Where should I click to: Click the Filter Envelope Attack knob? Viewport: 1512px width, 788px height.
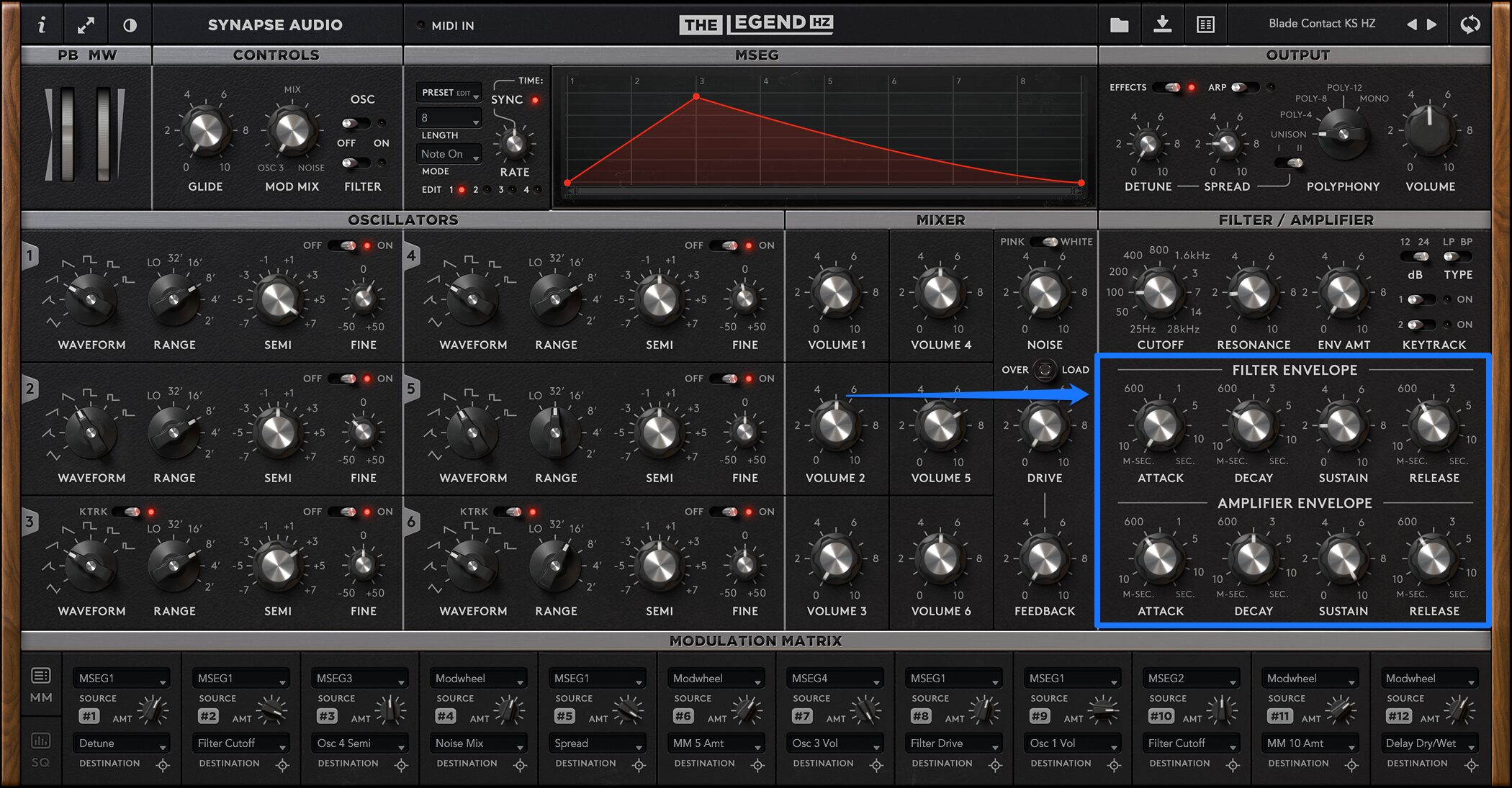[1160, 425]
